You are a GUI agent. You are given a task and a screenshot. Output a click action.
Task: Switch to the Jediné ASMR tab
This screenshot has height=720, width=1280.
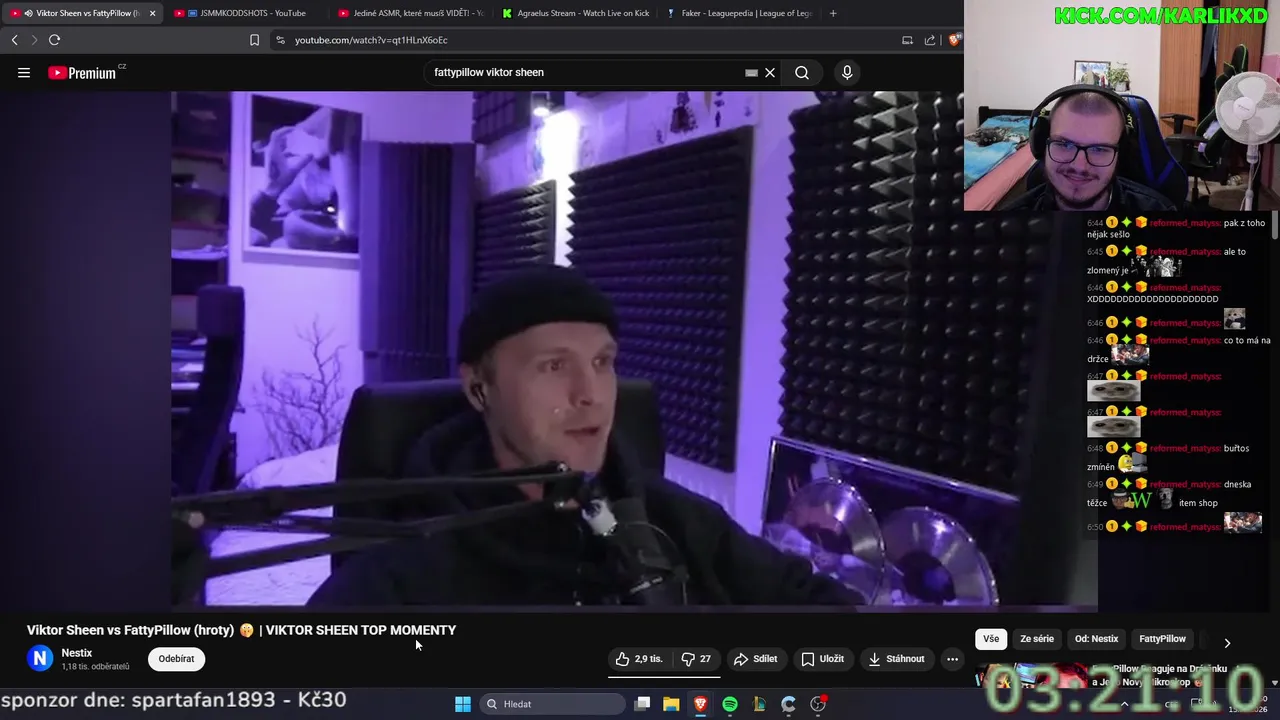(410, 13)
